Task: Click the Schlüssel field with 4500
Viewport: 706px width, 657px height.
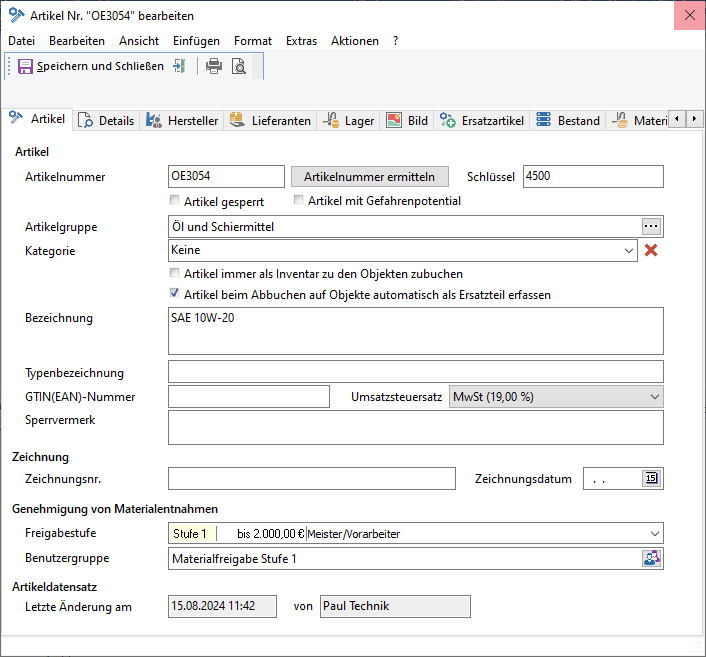Action: (x=593, y=176)
